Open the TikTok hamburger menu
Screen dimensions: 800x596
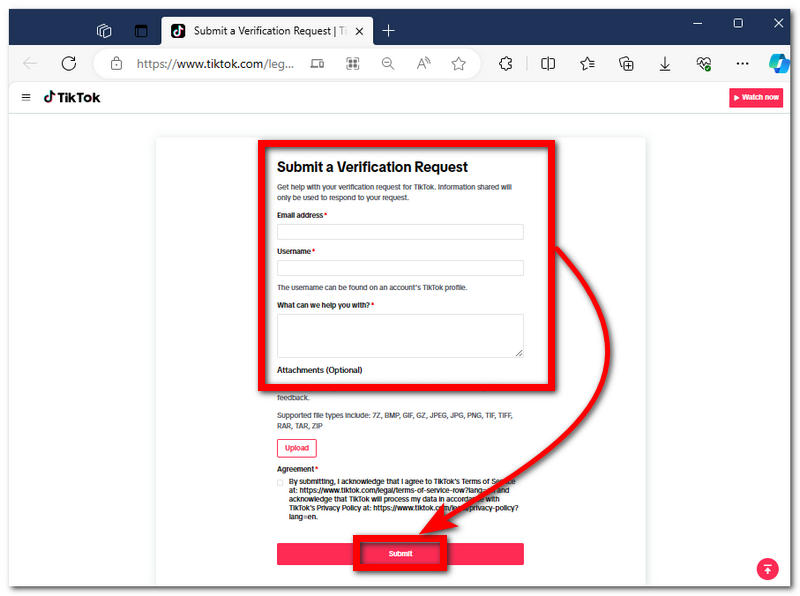coord(26,97)
